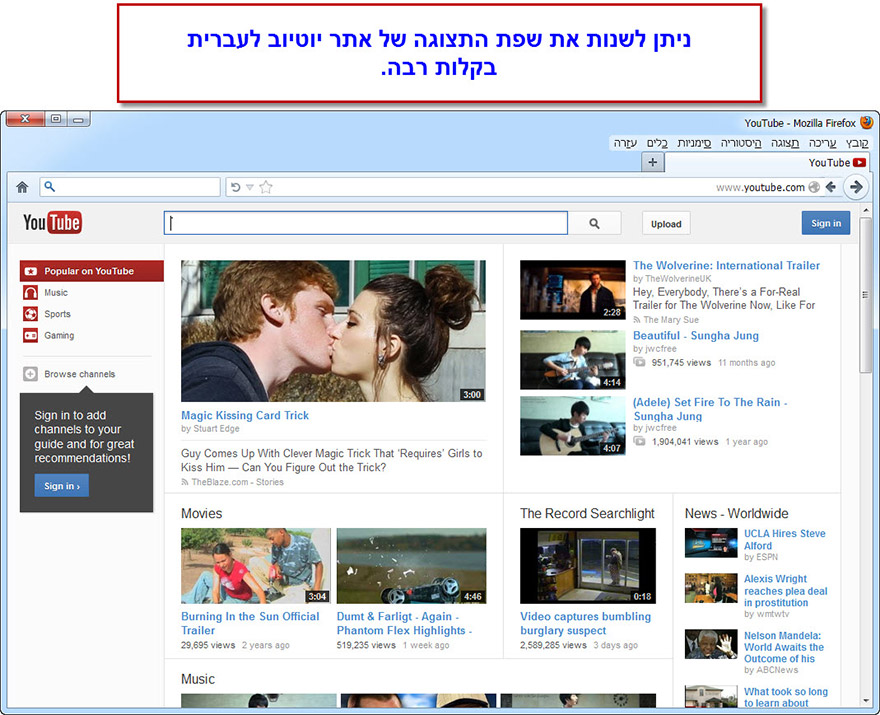Open a new browser tab with the plus button

[x=652, y=161]
